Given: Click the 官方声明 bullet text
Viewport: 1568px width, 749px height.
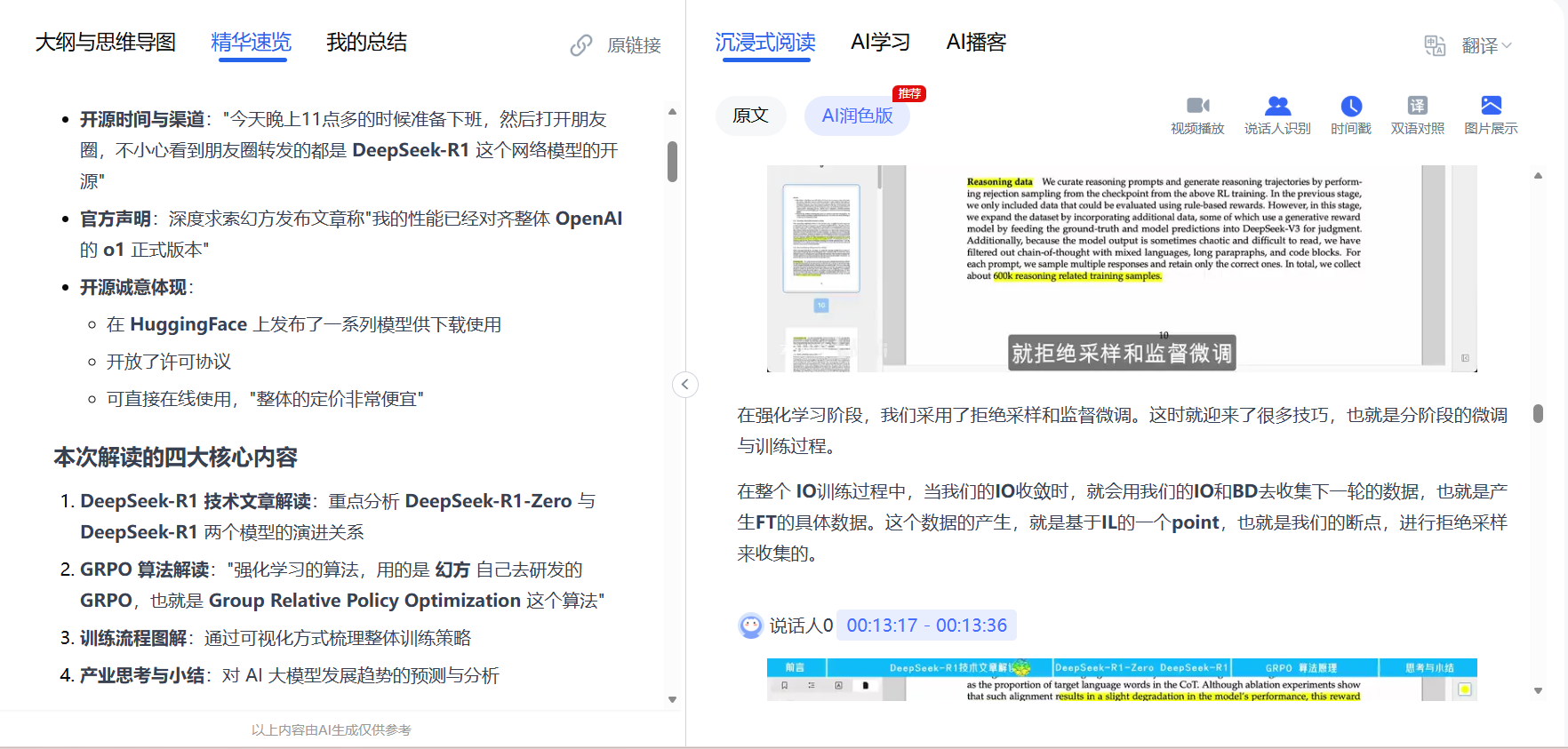Looking at the screenshot, I should point(351,234).
